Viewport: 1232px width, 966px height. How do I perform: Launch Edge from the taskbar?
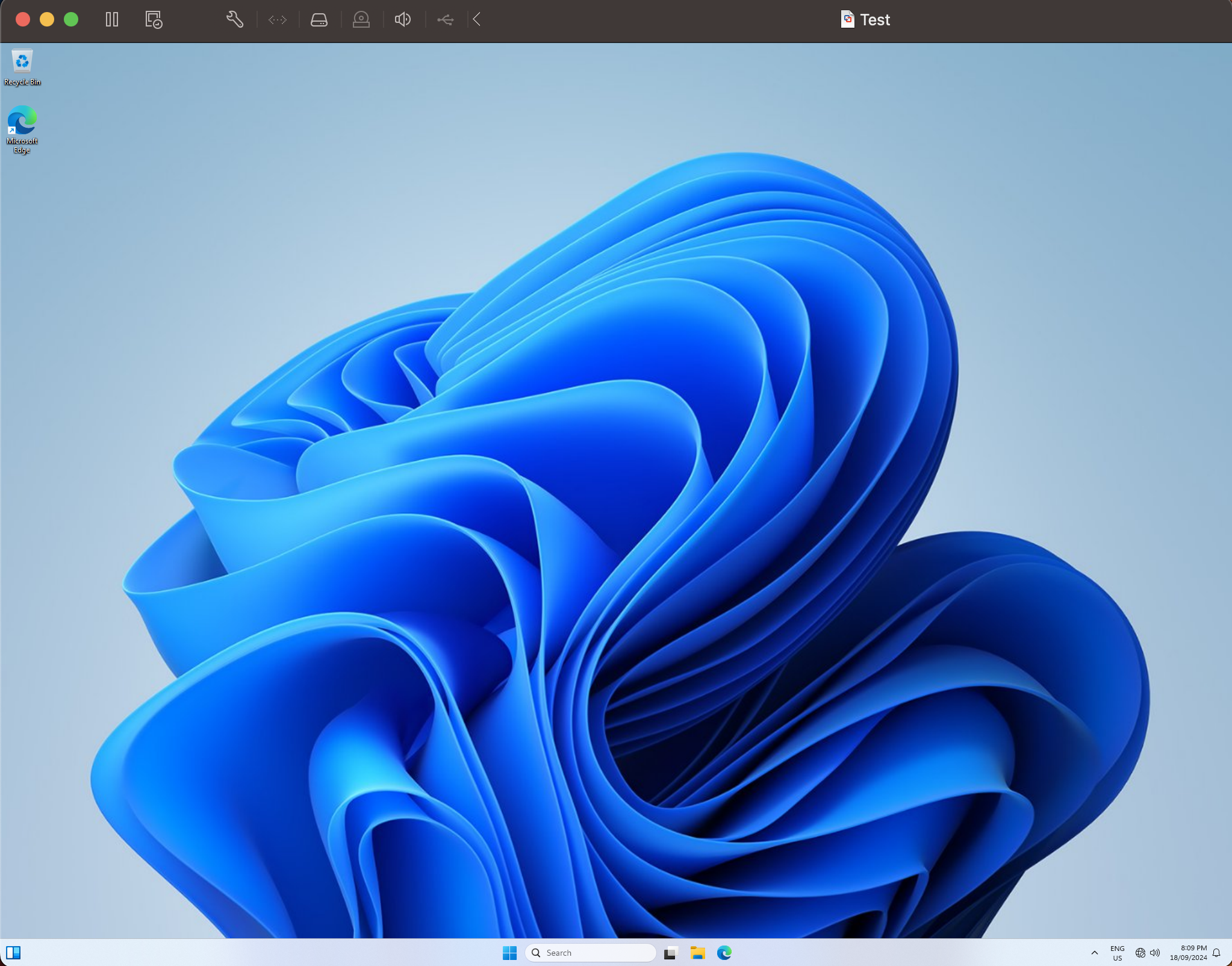coord(724,953)
